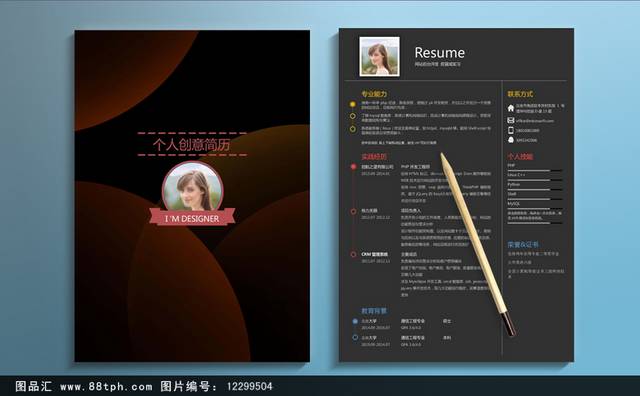Image resolution: width=640 pixels, height=396 pixels.
Task: Click the mobile phone icon
Action: (x=511, y=130)
